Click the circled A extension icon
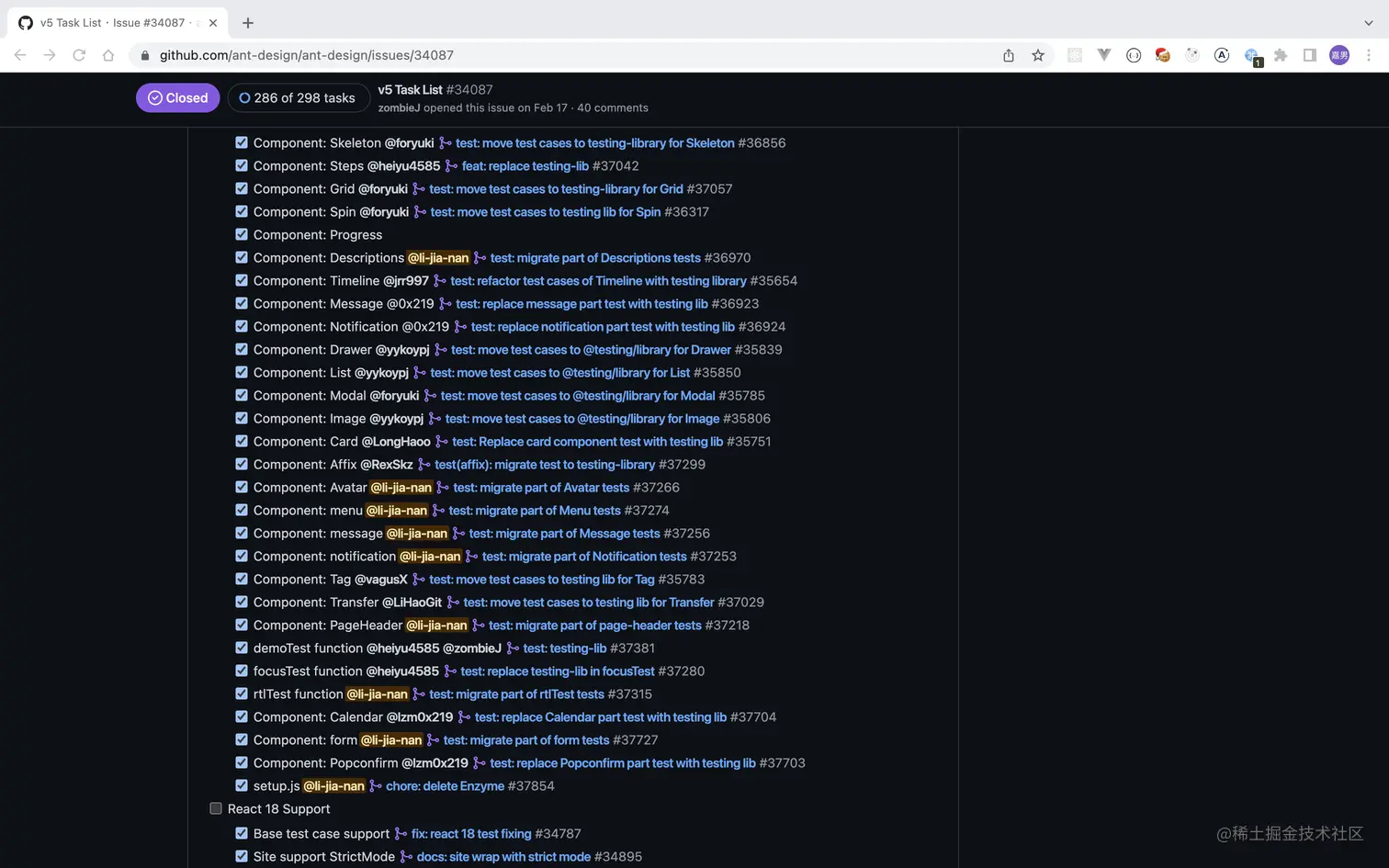The image size is (1389, 868). (1222, 55)
